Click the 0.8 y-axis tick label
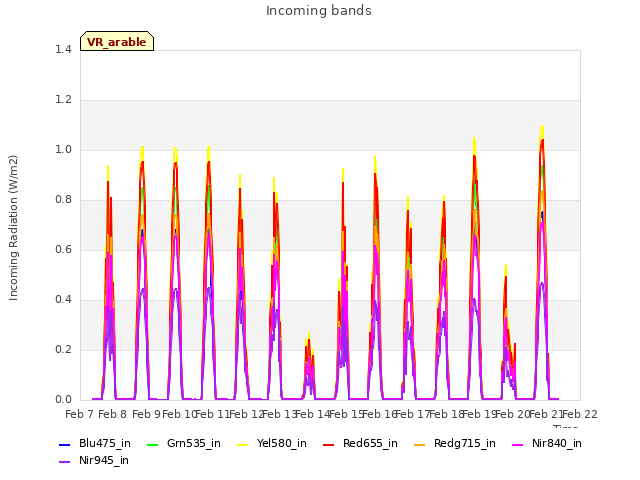The height and width of the screenshot is (480, 640). 63,200
